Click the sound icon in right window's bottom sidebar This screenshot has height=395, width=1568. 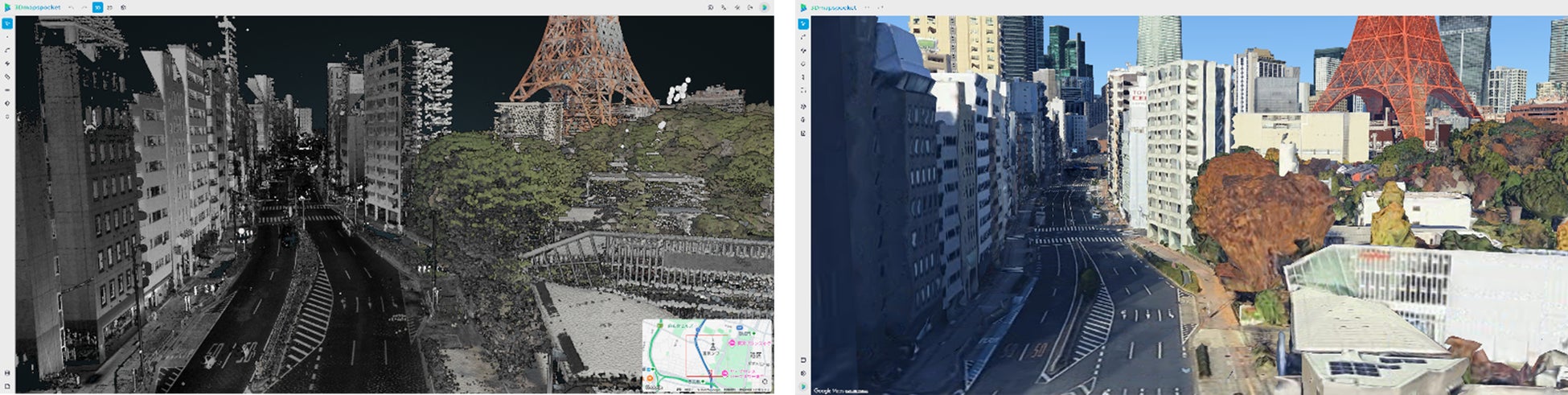[x=802, y=372]
